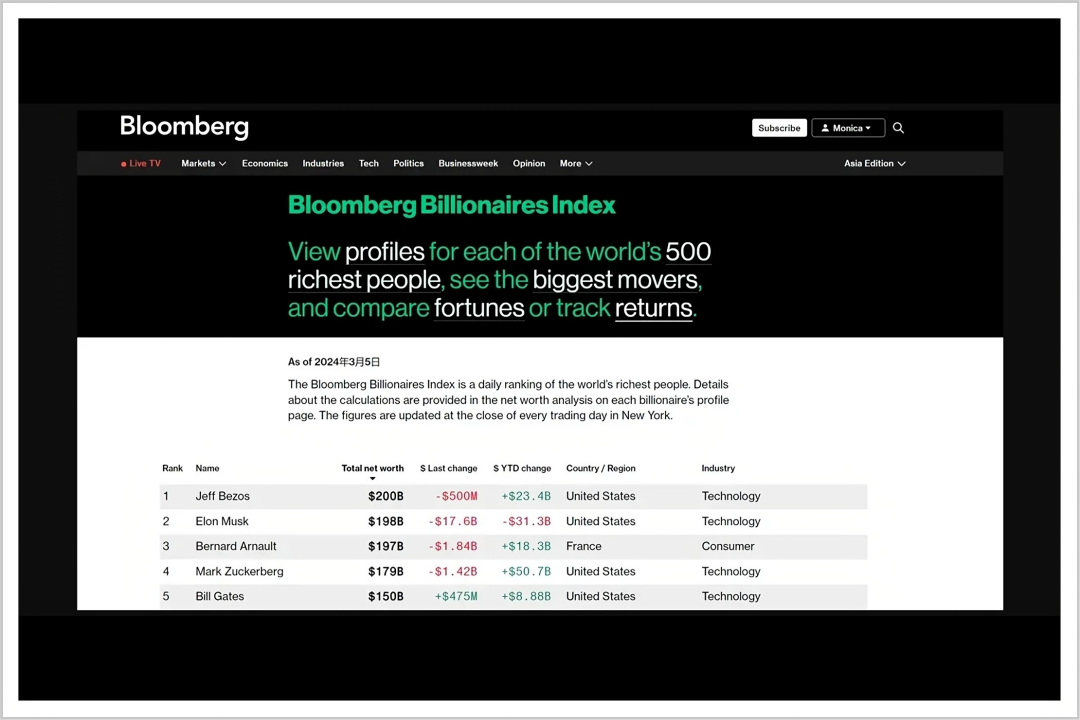
Task: Click the $150B net worth value
Action: click(x=386, y=597)
